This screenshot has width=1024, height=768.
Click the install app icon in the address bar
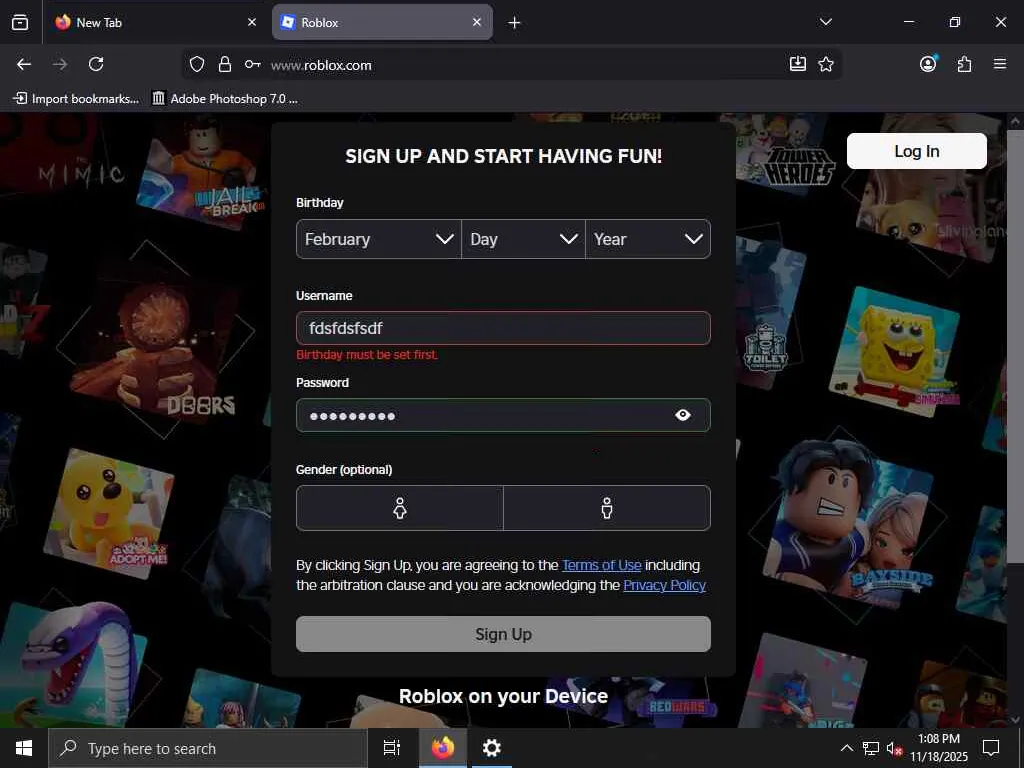pyautogui.click(x=797, y=64)
